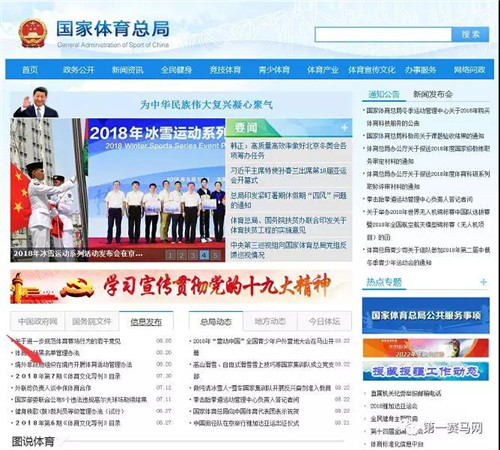Click the national emblem logo
Image resolution: width=500 pixels, height=450 pixels.
(x=33, y=33)
